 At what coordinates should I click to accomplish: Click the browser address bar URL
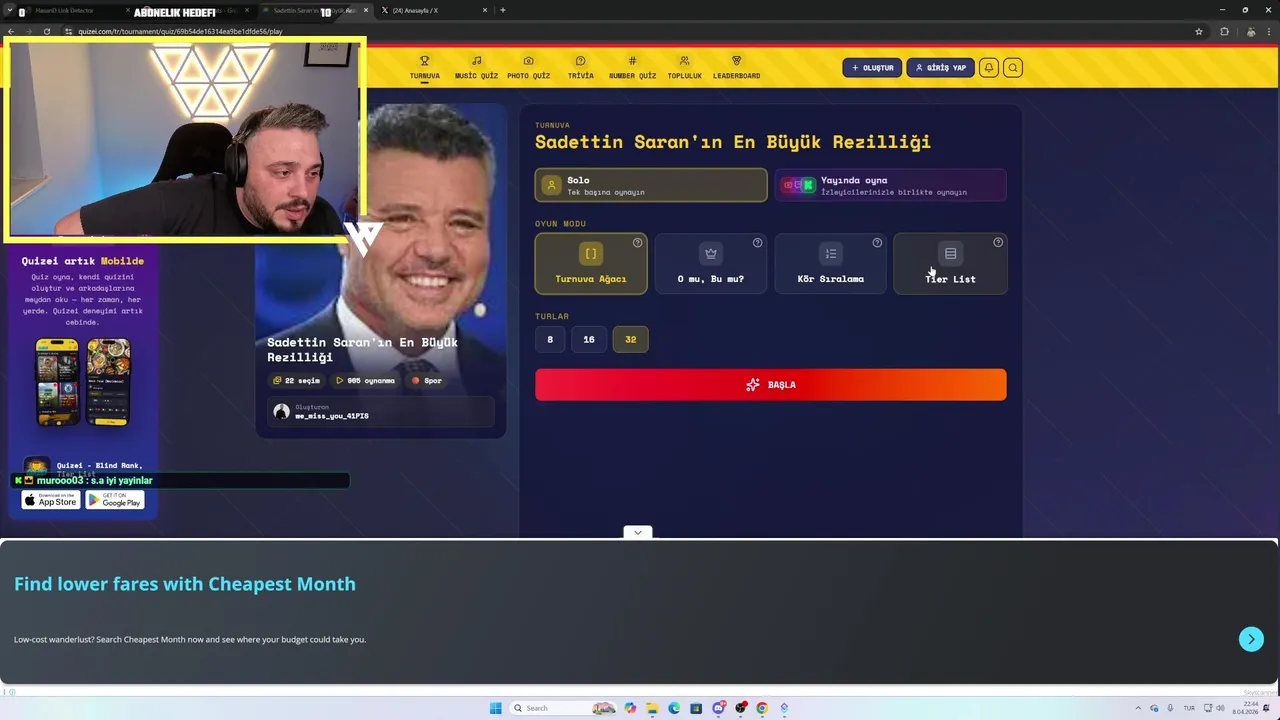click(180, 31)
